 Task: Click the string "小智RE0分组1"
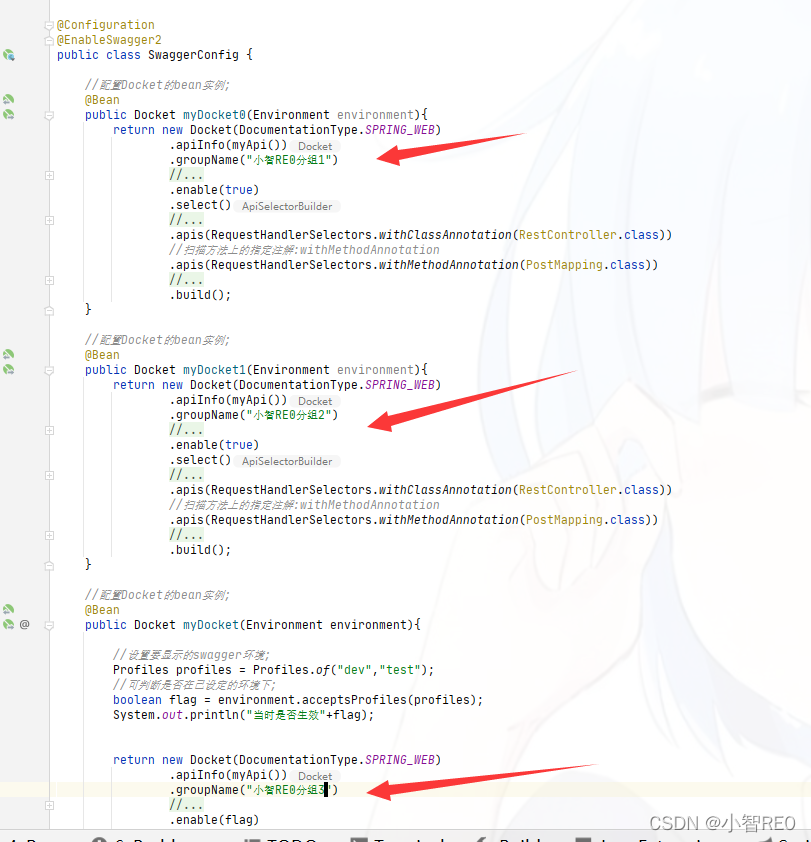coord(288,159)
